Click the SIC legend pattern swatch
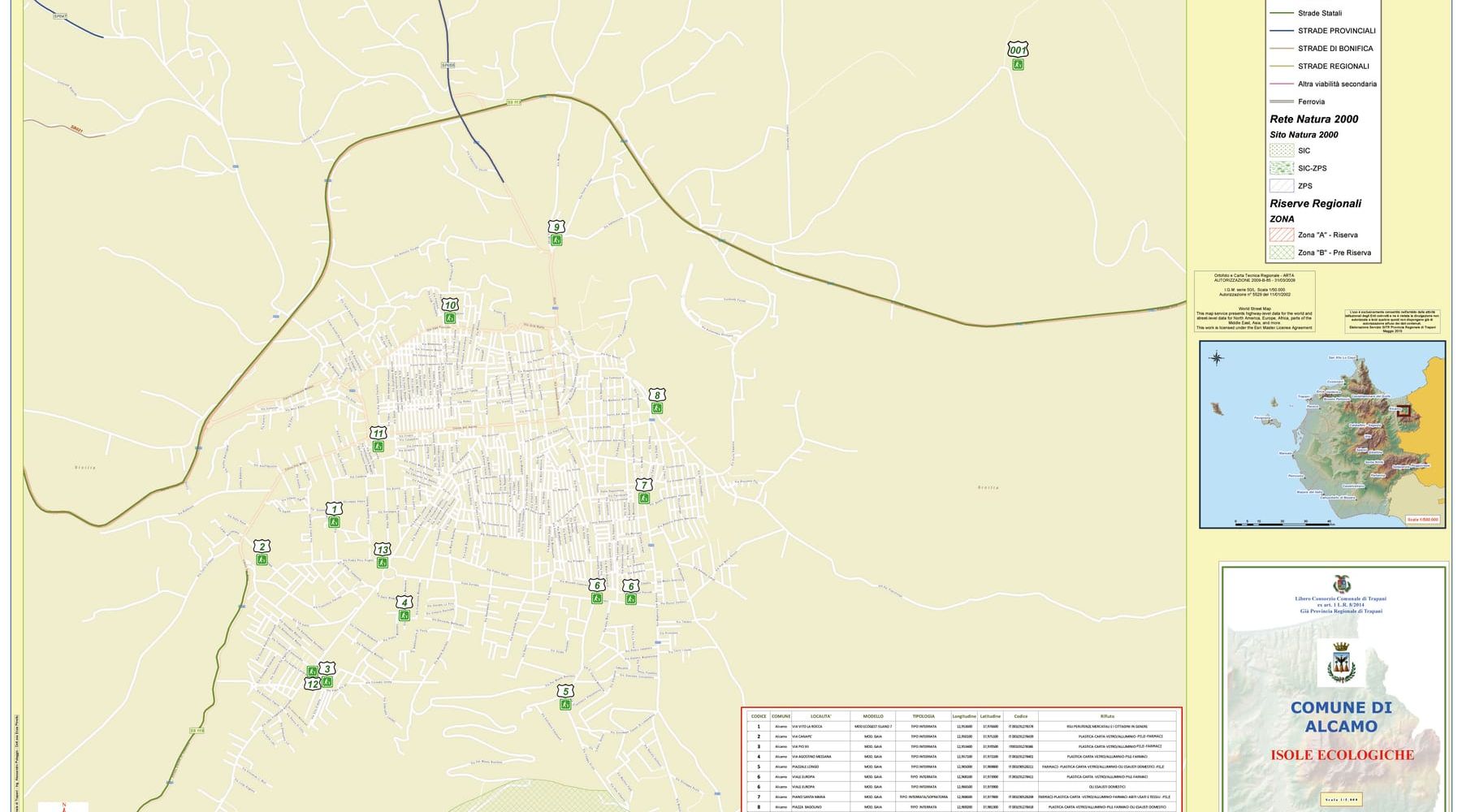1462x812 pixels. point(1282,150)
